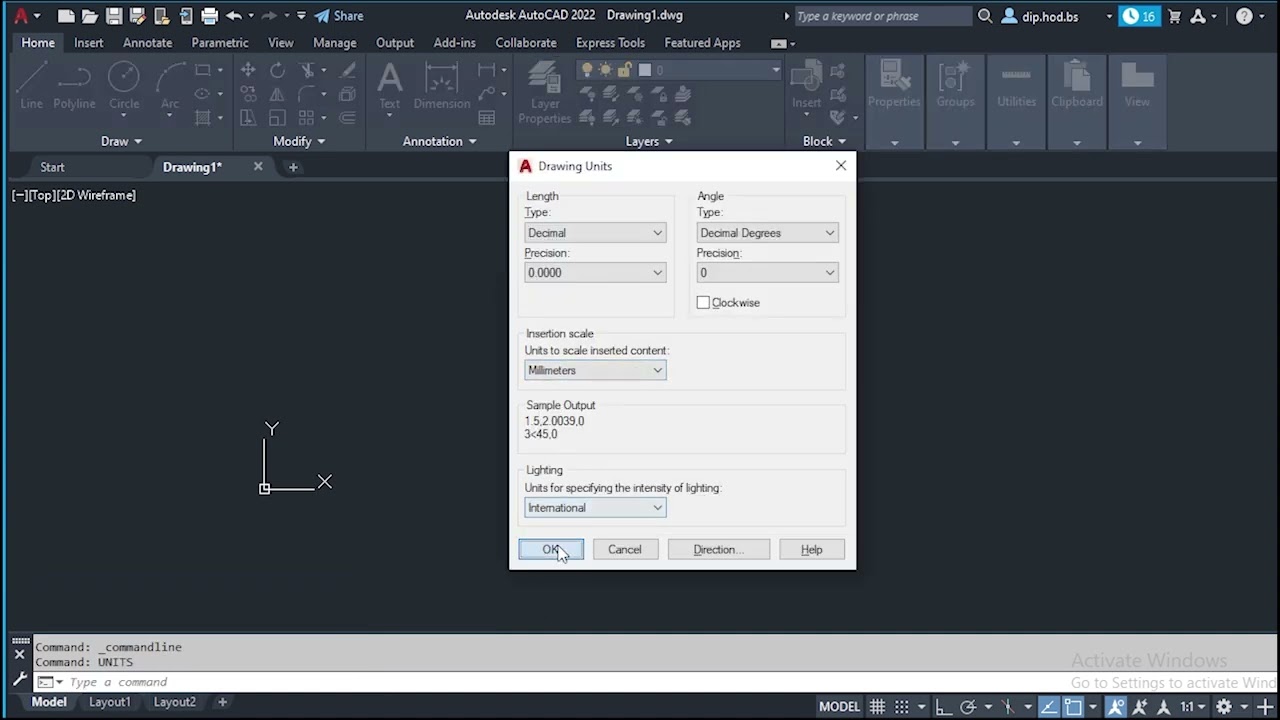Click the New drawing icon in quick access toolbar
The image size is (1280, 720).
pos(66,16)
